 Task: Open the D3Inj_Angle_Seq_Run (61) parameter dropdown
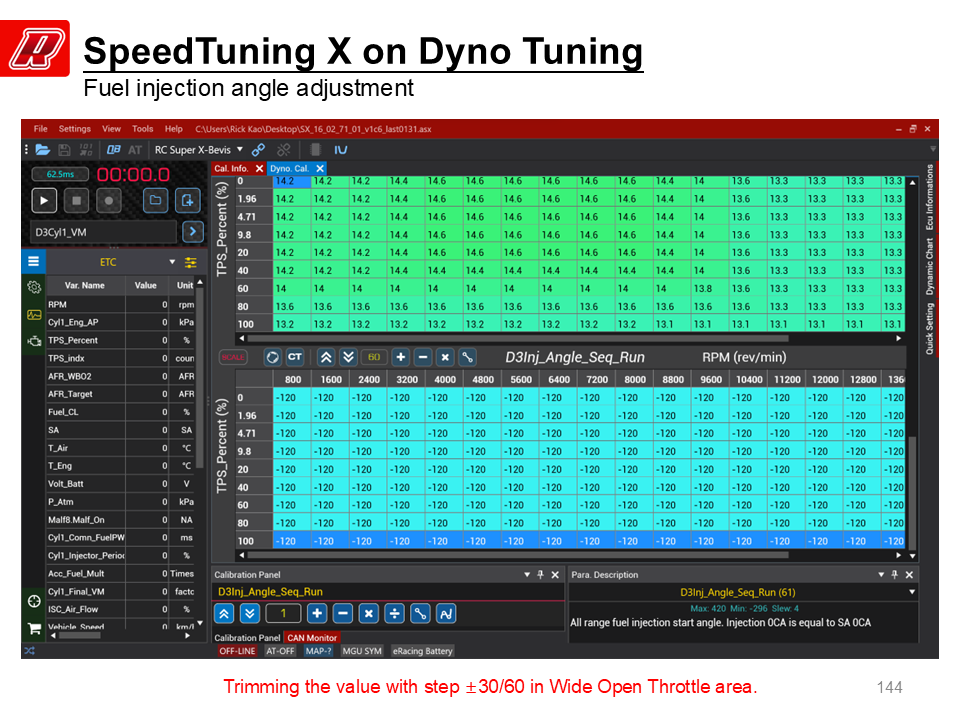coord(912,592)
